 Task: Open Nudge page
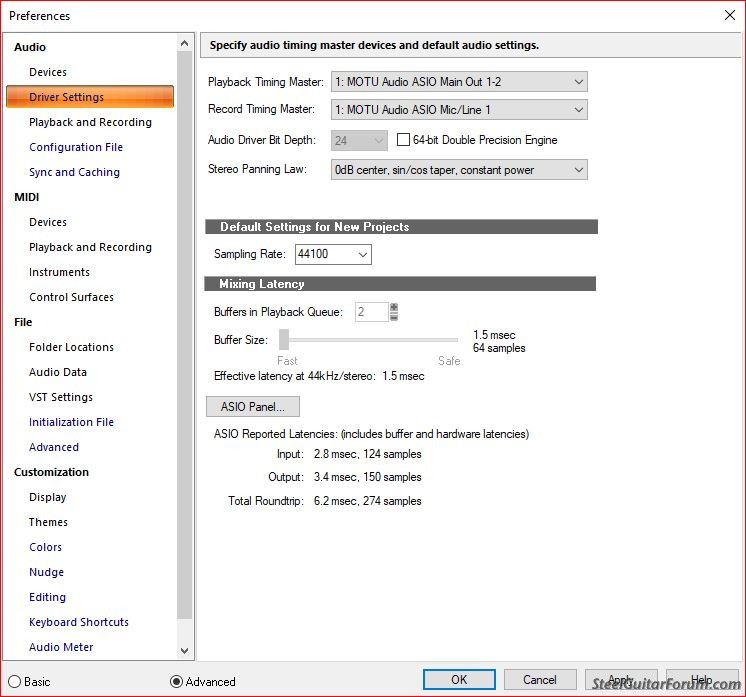(x=46, y=572)
